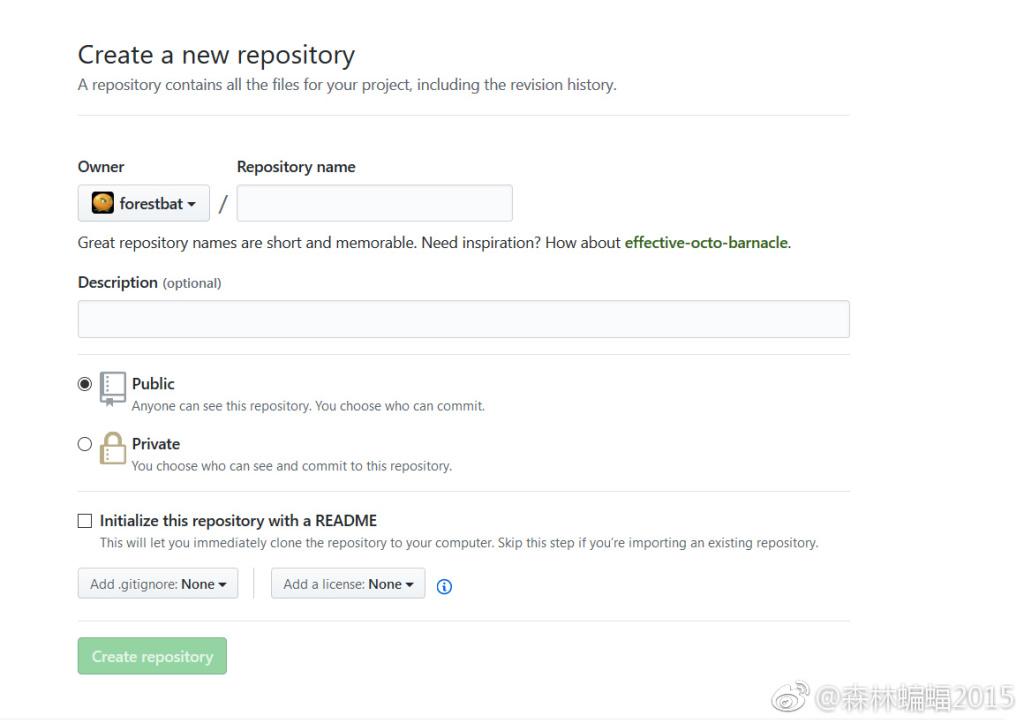This screenshot has height=723, width=1024.
Task: Expand the Add a license dropdown
Action: tap(348, 584)
